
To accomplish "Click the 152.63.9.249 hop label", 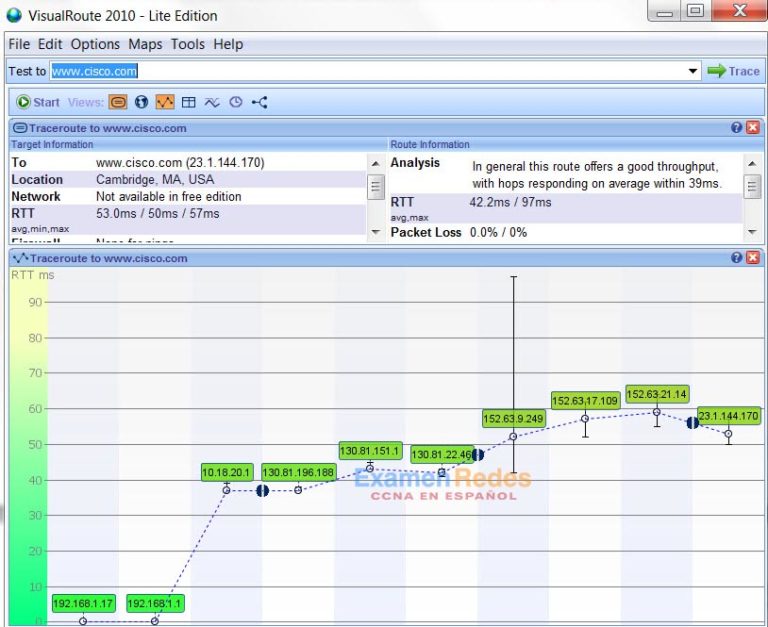I will click(x=513, y=419).
